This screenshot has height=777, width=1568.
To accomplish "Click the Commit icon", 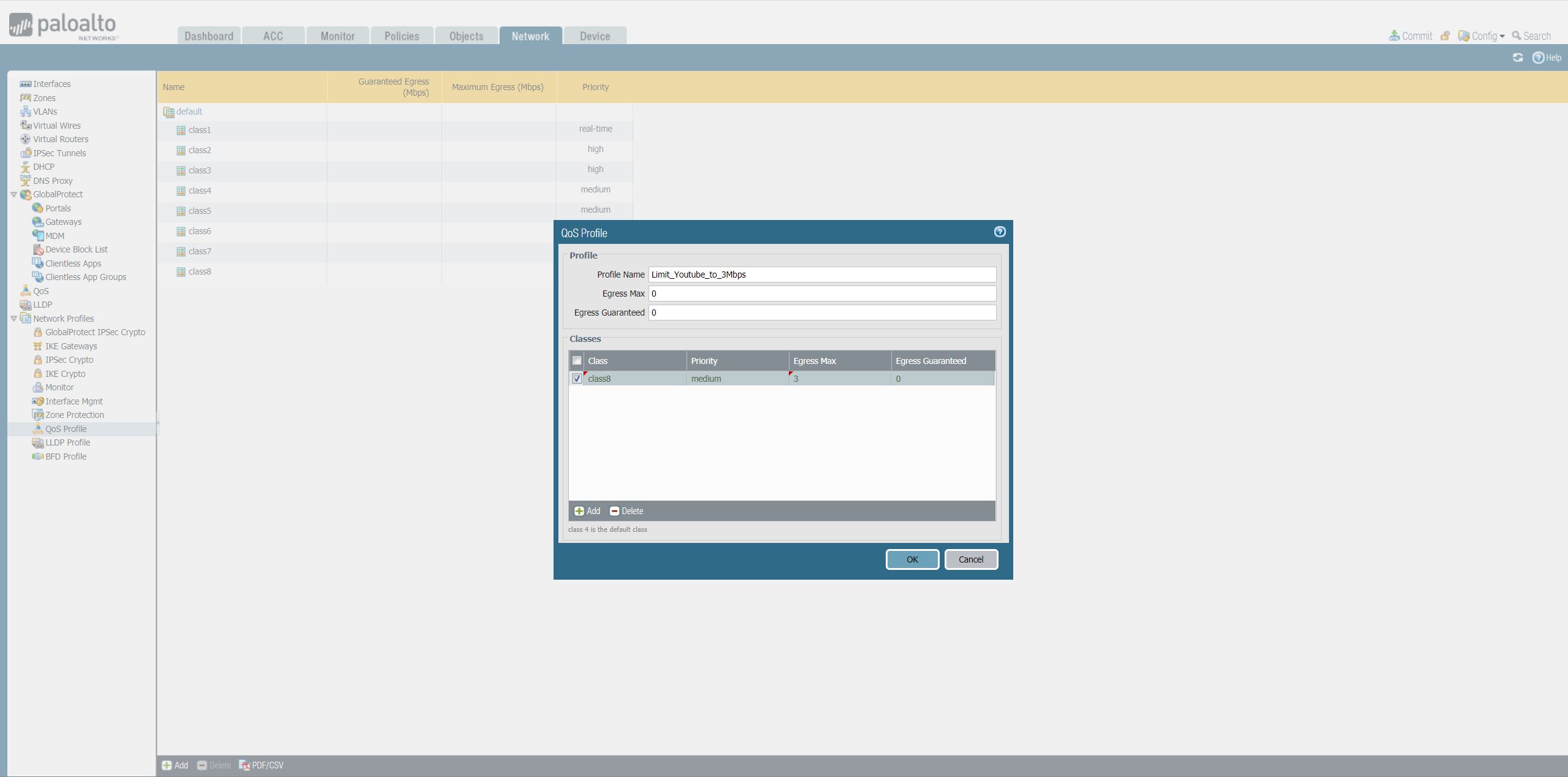I will pos(1394,36).
